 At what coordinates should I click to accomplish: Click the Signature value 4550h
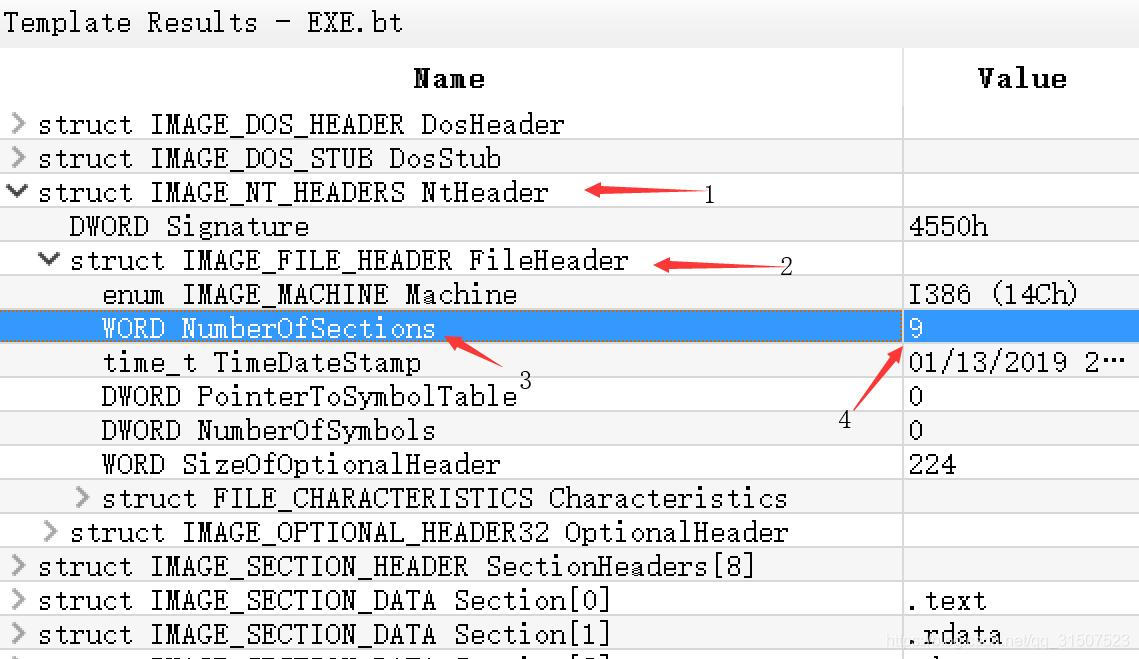click(x=948, y=227)
